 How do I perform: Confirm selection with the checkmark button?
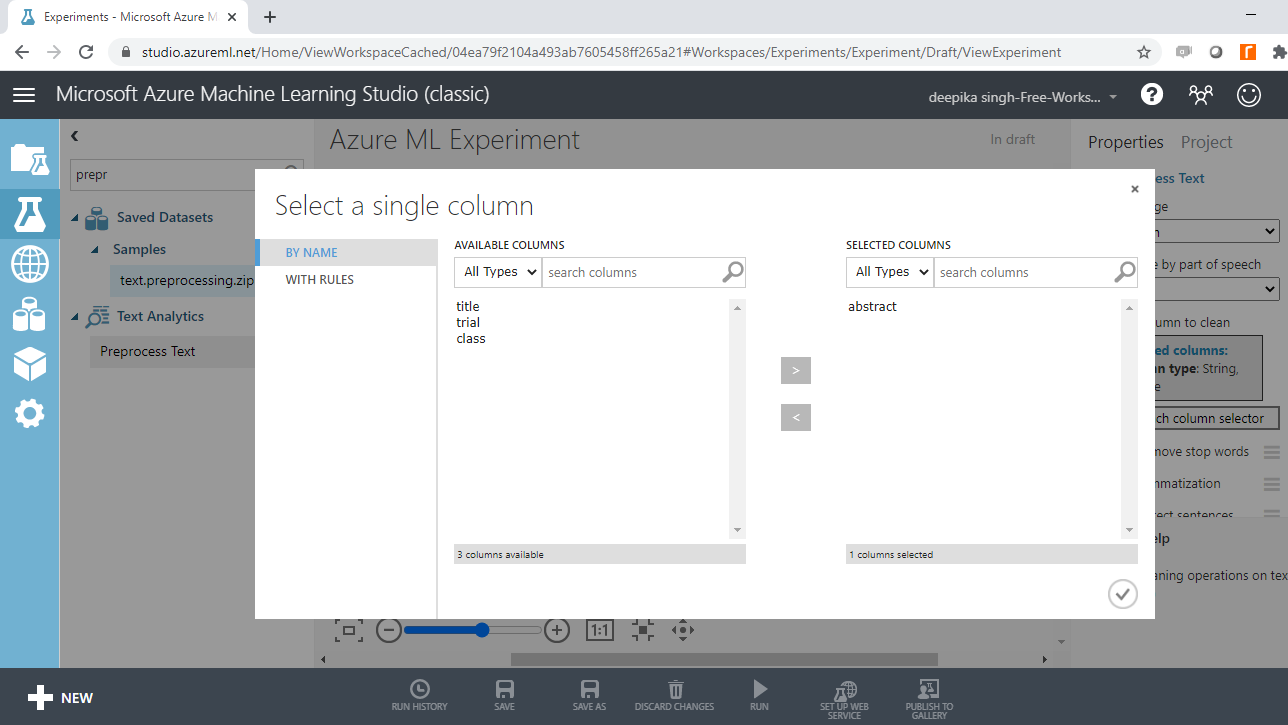(x=1123, y=594)
